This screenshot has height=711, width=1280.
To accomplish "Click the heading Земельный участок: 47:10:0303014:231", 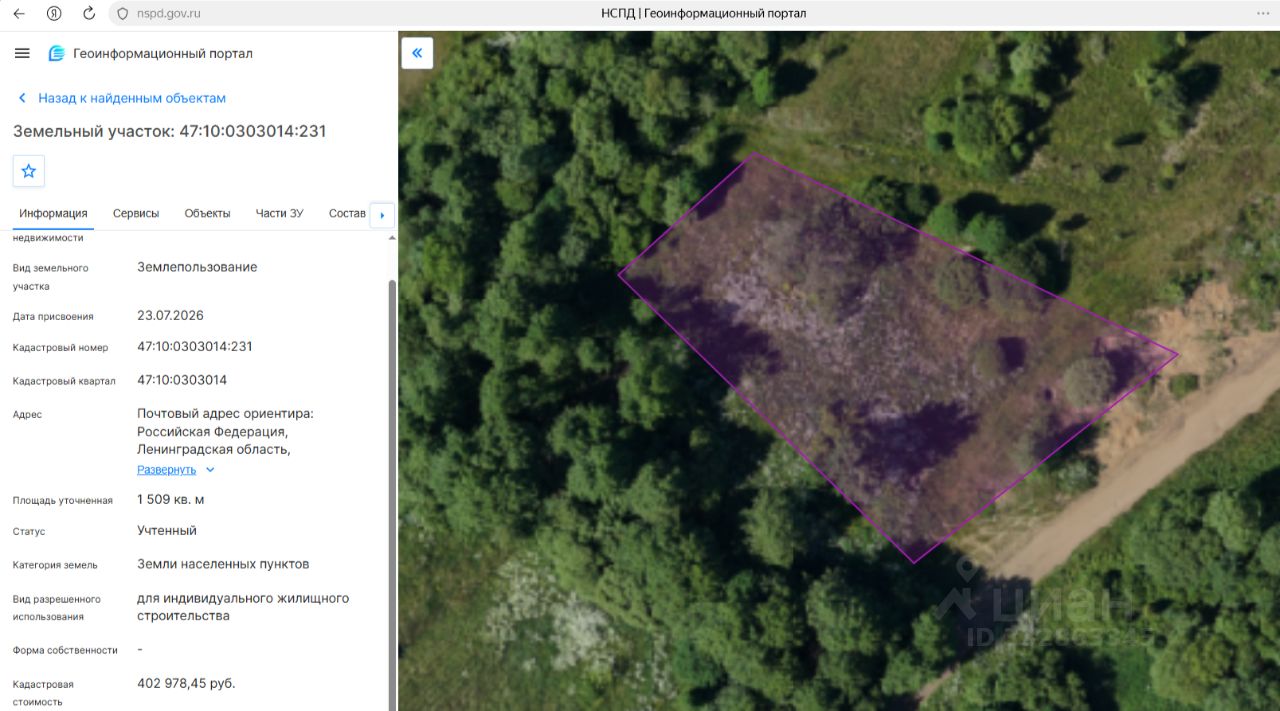I will click(169, 131).
